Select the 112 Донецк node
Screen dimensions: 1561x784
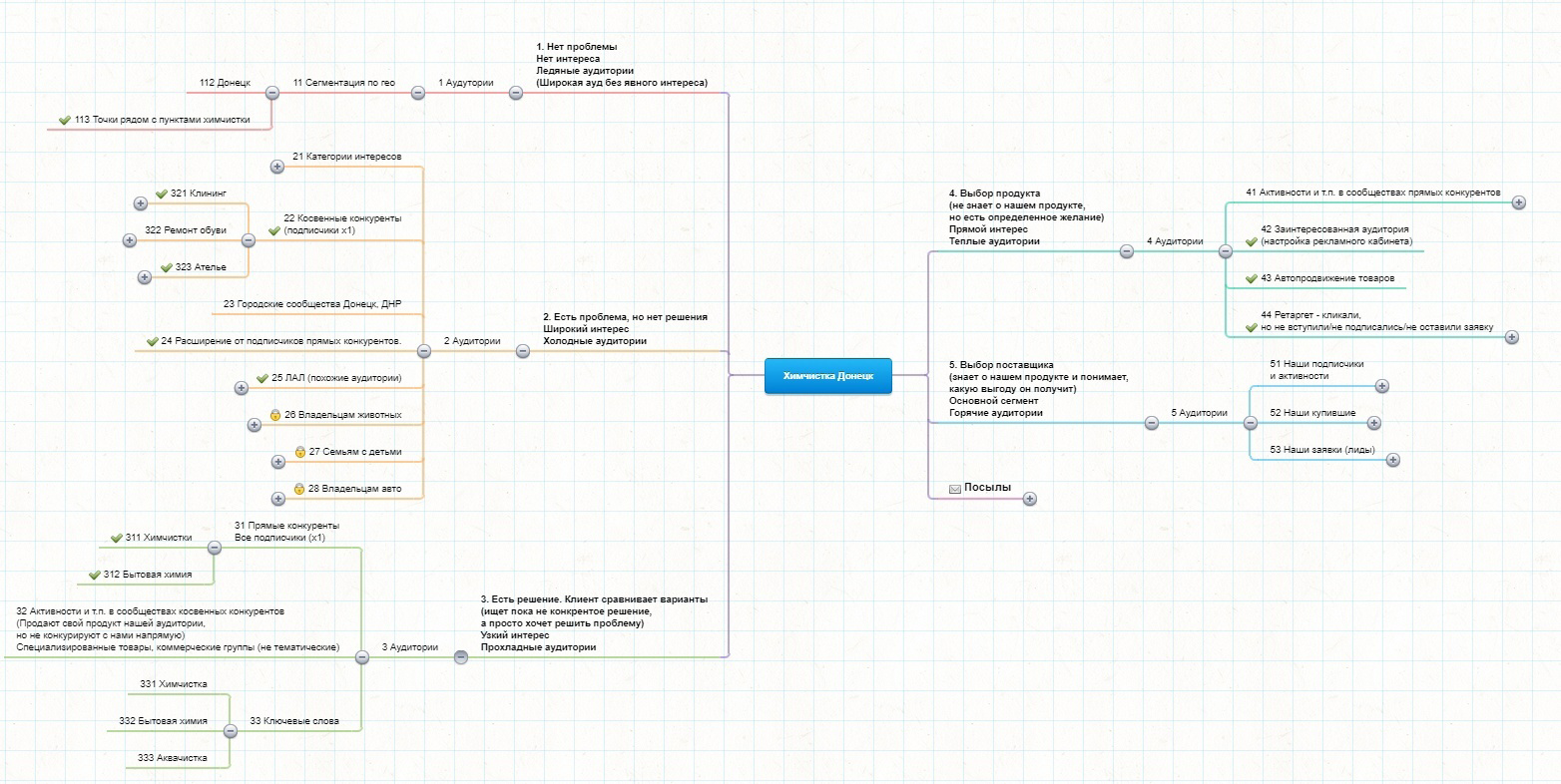225,83
